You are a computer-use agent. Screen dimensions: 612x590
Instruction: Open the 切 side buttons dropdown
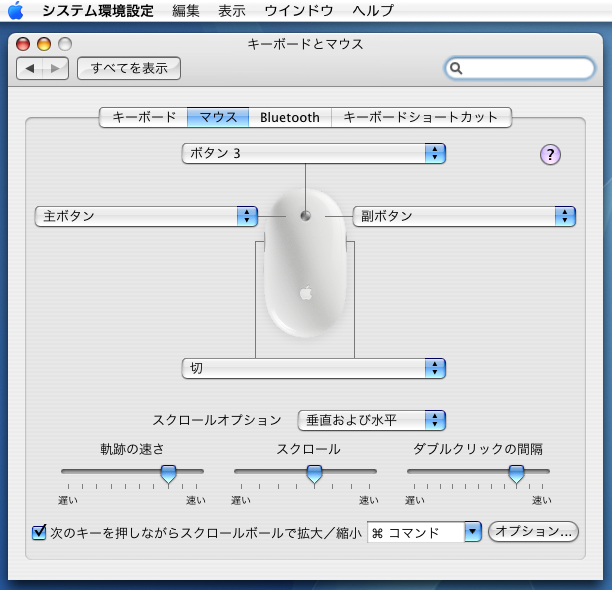pyautogui.click(x=313, y=368)
